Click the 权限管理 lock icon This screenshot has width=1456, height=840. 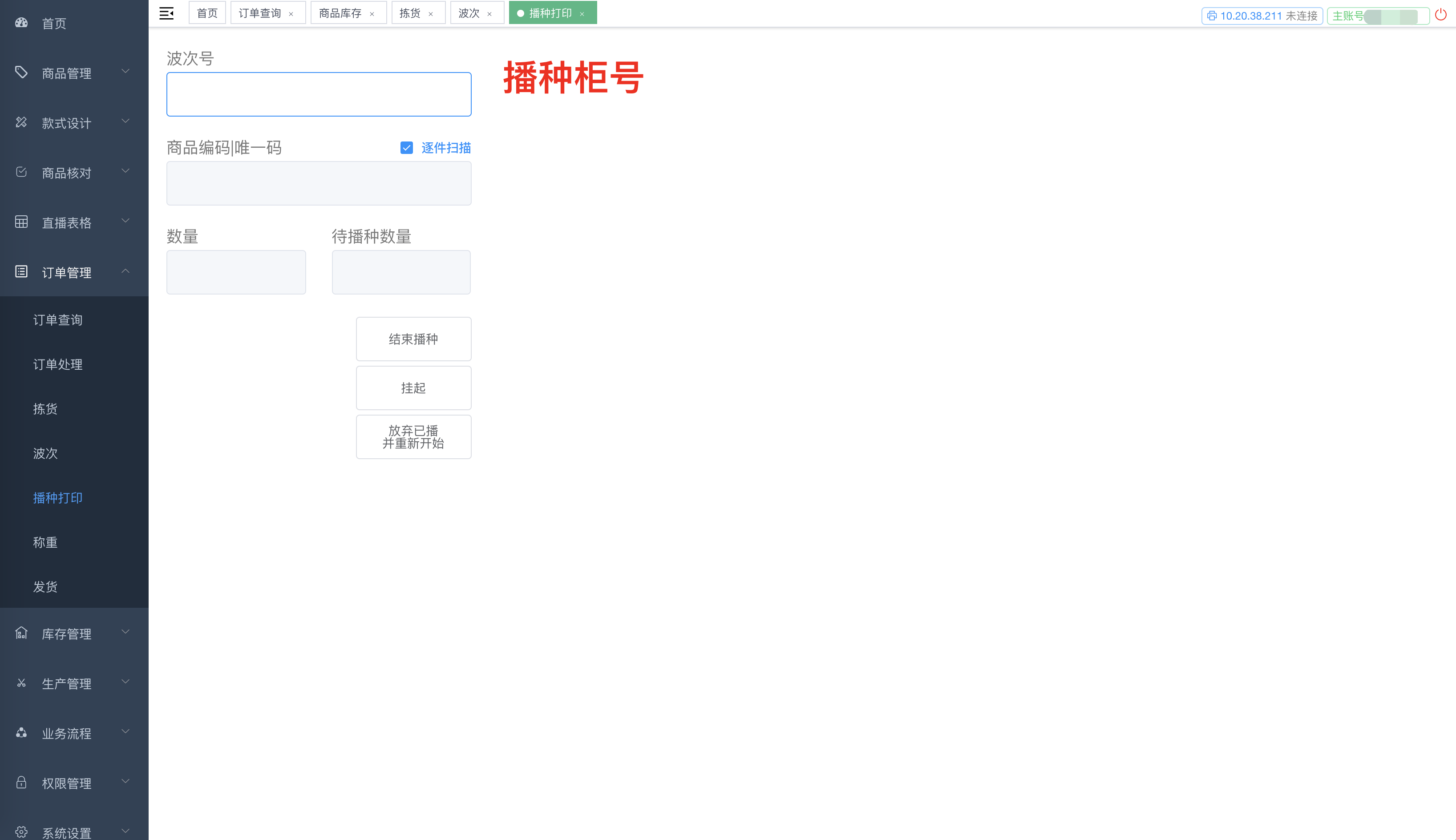[21, 783]
